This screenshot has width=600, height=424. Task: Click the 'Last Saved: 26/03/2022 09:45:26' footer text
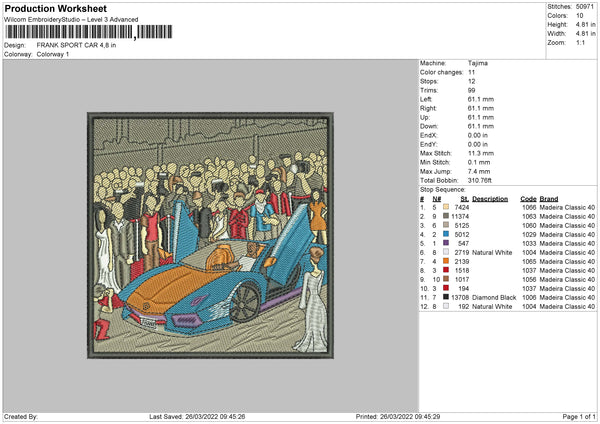tap(197, 416)
